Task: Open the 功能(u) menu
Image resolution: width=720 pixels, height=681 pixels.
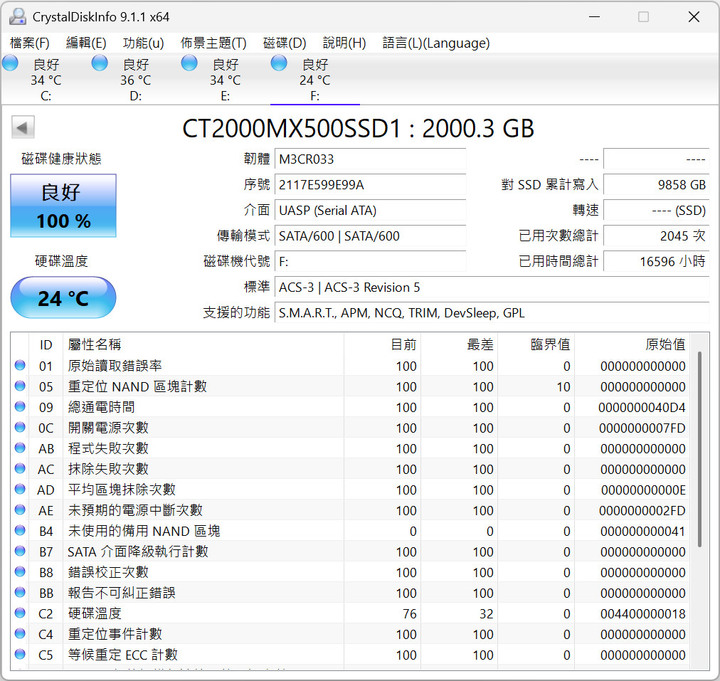Action: click(143, 43)
